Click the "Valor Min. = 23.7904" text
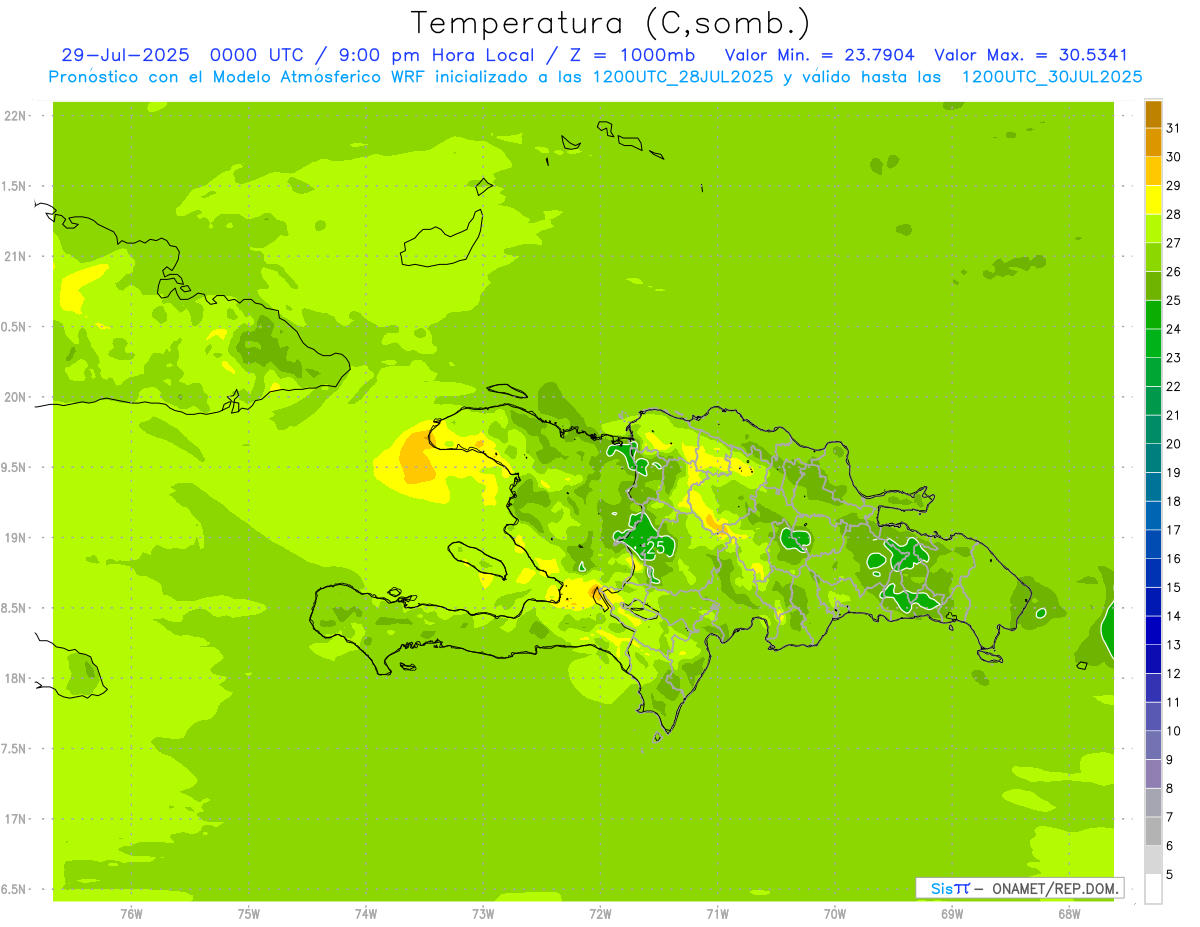Screen dimensions: 1200x927 (x=819, y=55)
